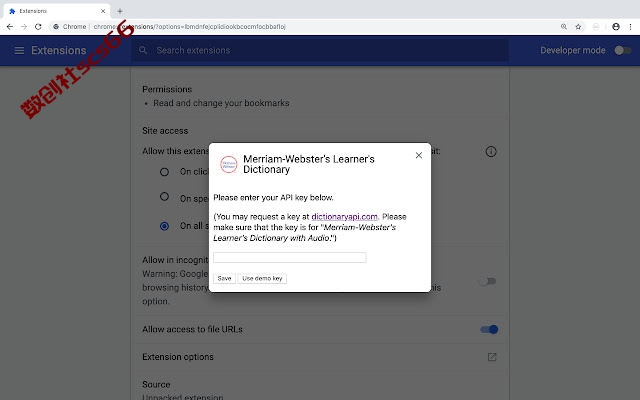
Task: Click the Search extensions field
Action: (320, 51)
